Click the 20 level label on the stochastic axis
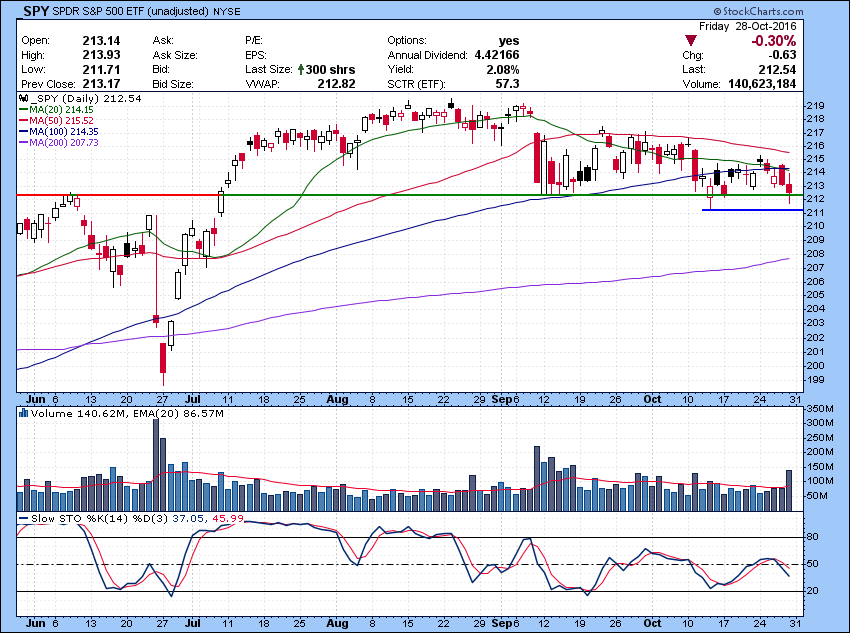The height and width of the screenshot is (633, 850). coord(812,591)
